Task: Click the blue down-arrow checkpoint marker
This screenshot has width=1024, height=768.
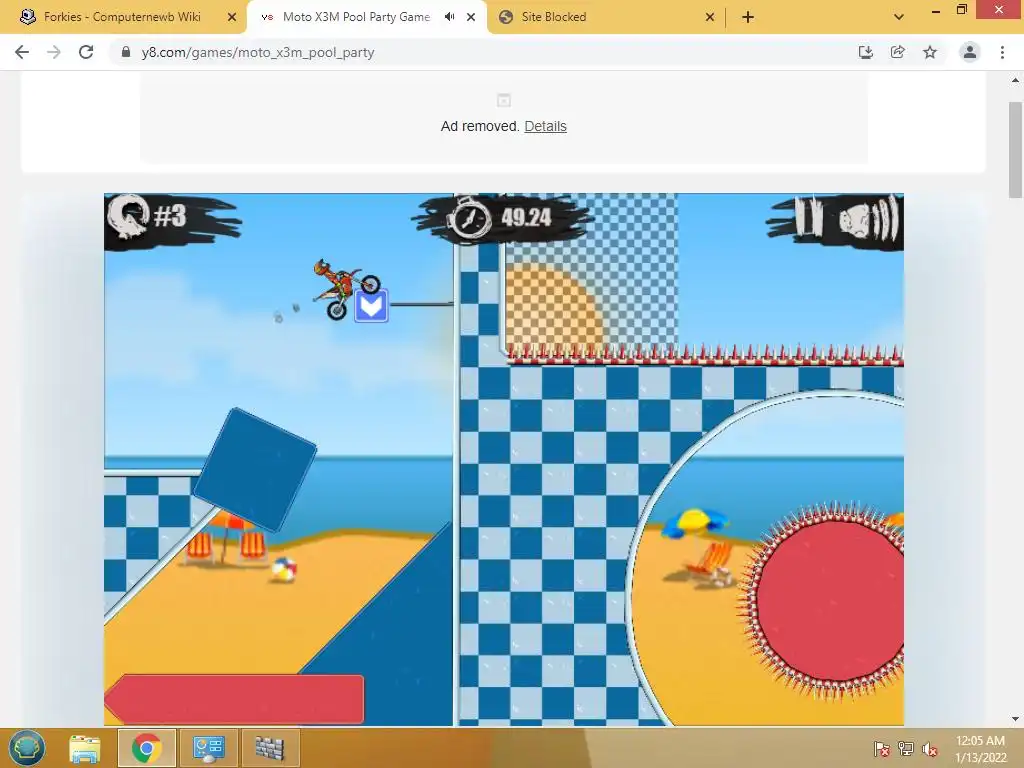Action: [x=371, y=306]
